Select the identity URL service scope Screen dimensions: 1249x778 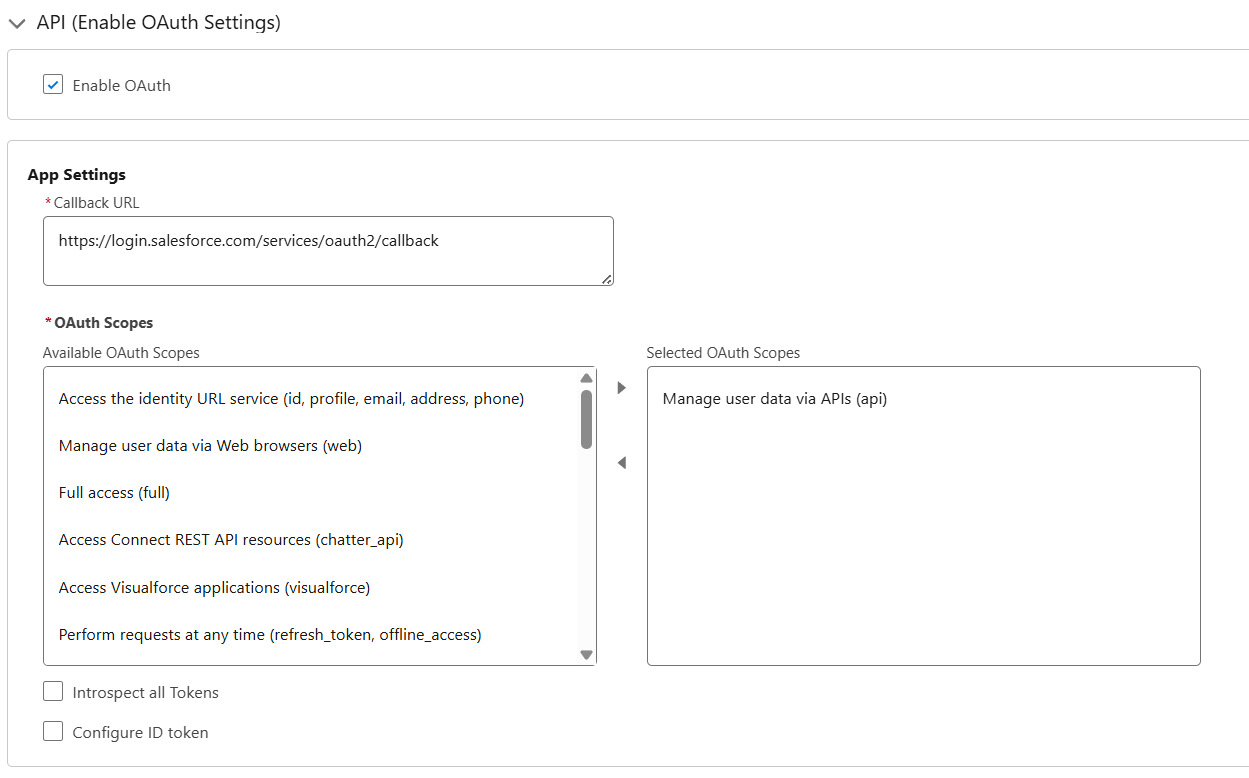[x=291, y=398]
